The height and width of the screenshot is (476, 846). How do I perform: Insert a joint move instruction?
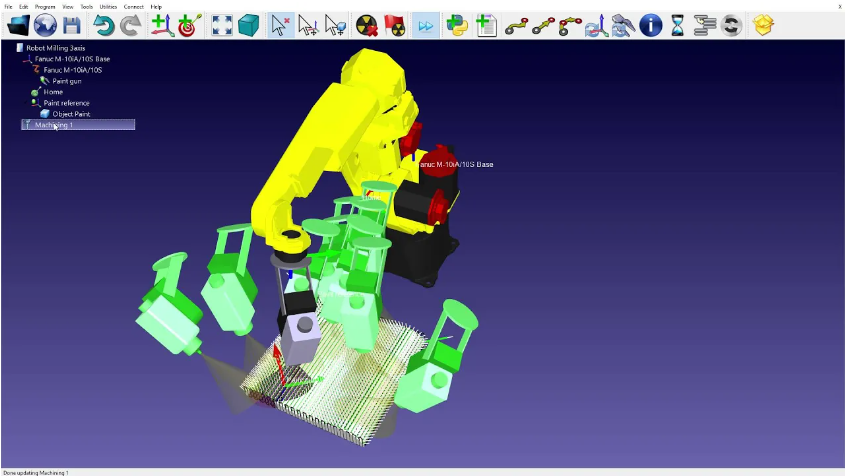pos(516,25)
